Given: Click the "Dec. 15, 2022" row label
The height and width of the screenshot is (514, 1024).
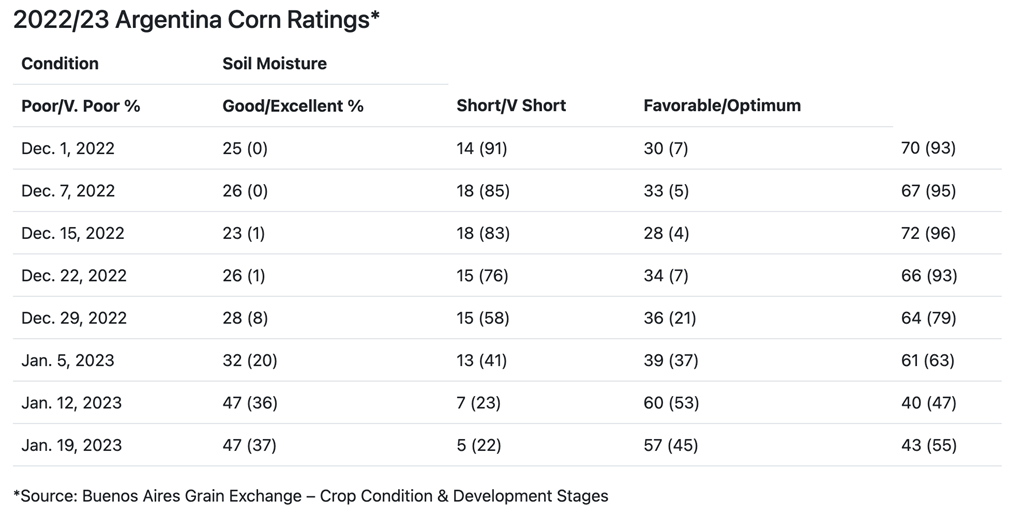Looking at the screenshot, I should point(73,233).
